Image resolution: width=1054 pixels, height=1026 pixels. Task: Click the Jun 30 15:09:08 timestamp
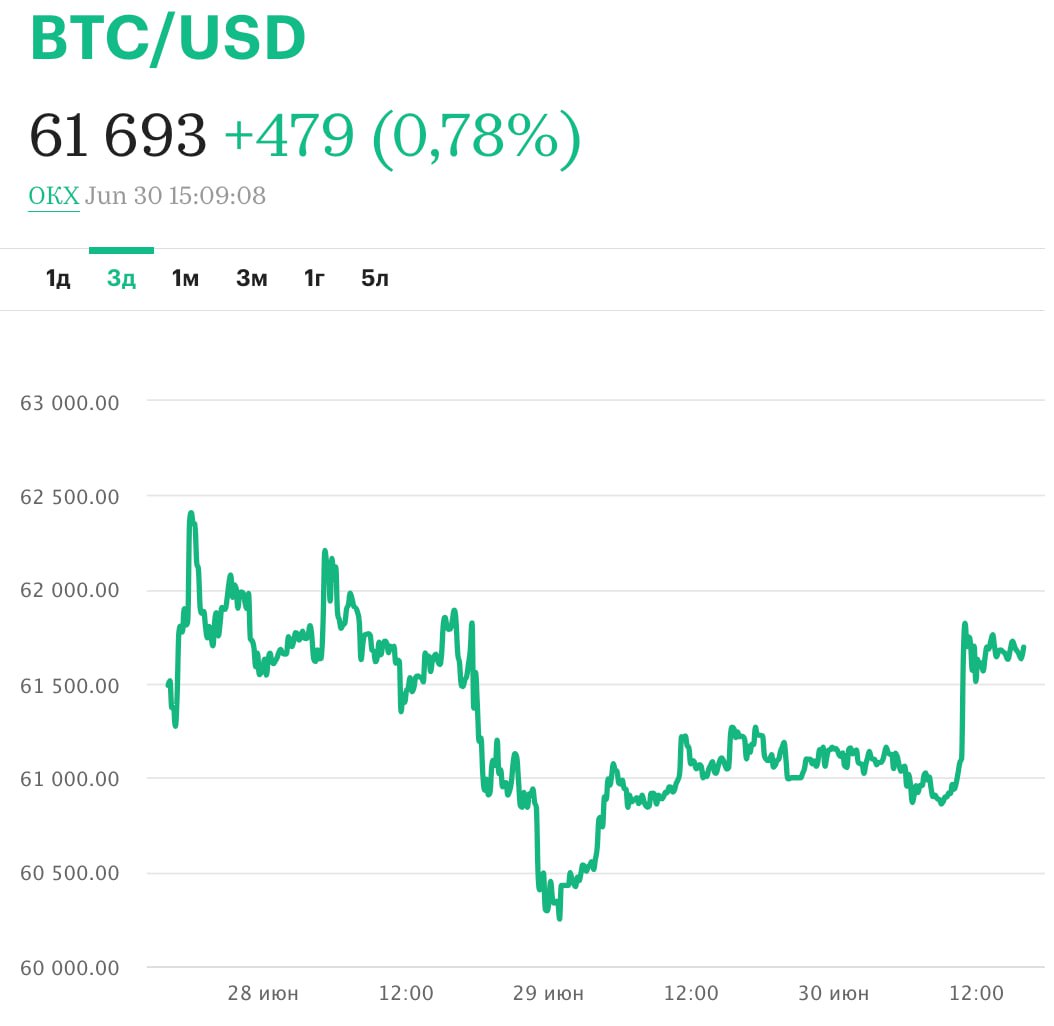(x=176, y=196)
